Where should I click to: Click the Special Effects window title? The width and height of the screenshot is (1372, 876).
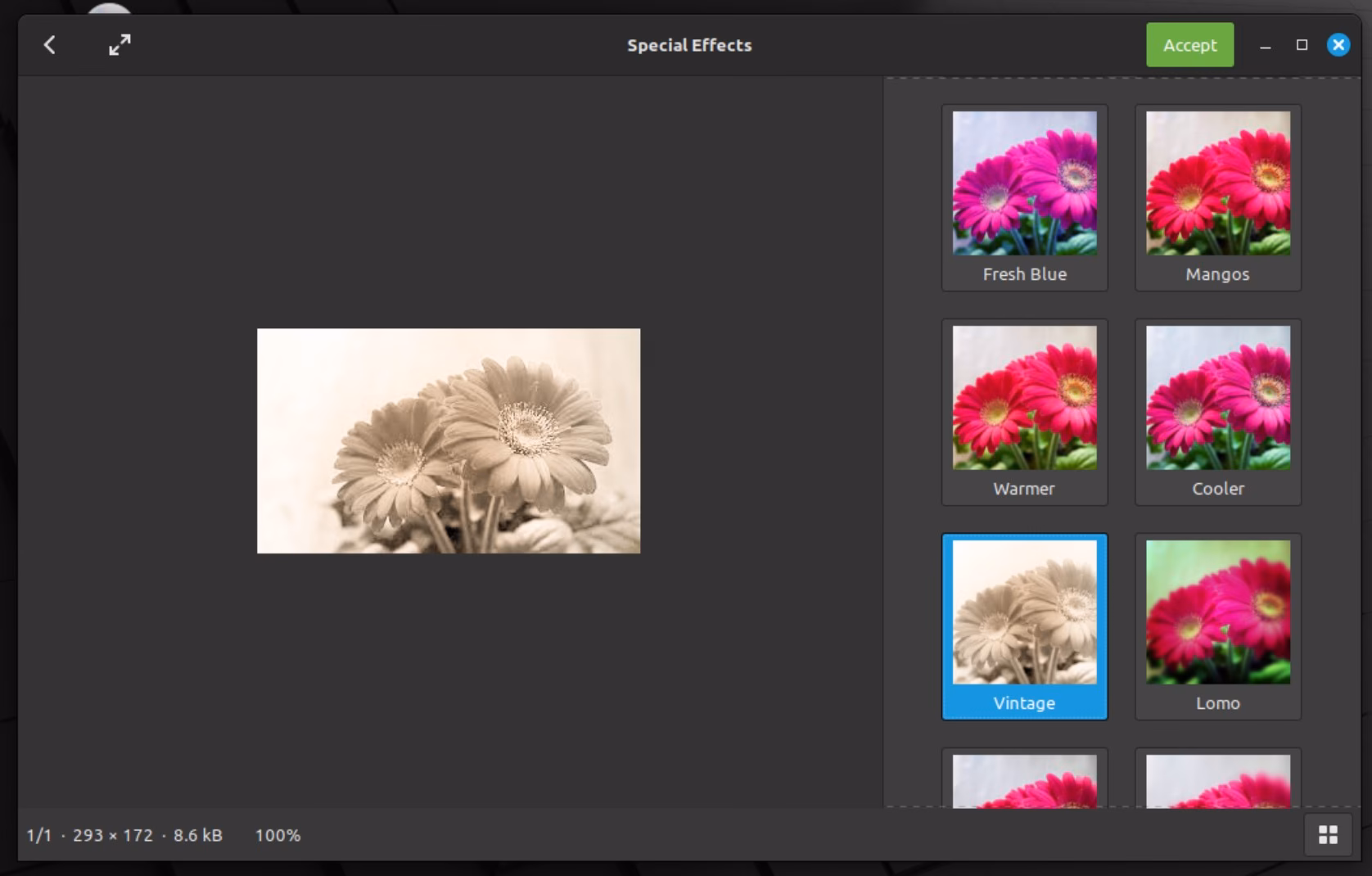[x=688, y=45]
